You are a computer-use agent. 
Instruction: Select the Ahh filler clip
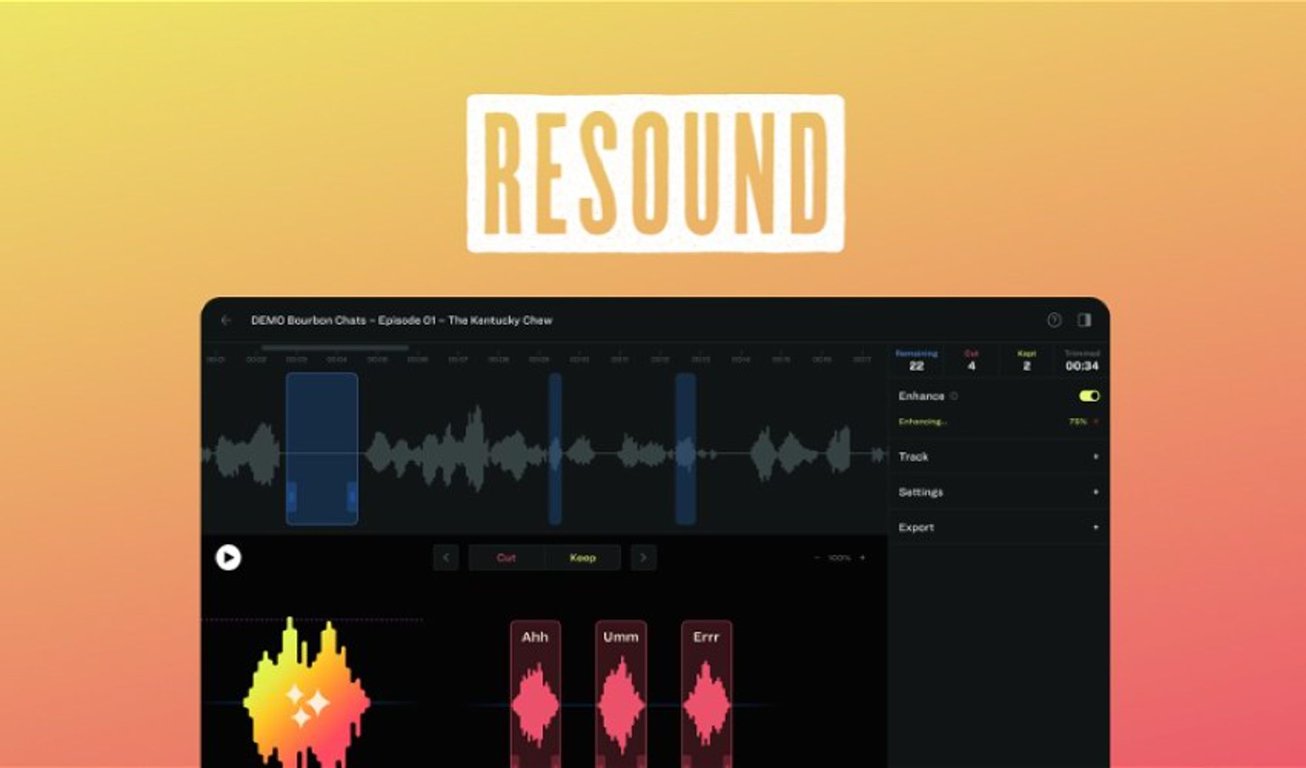pyautogui.click(x=535, y=694)
